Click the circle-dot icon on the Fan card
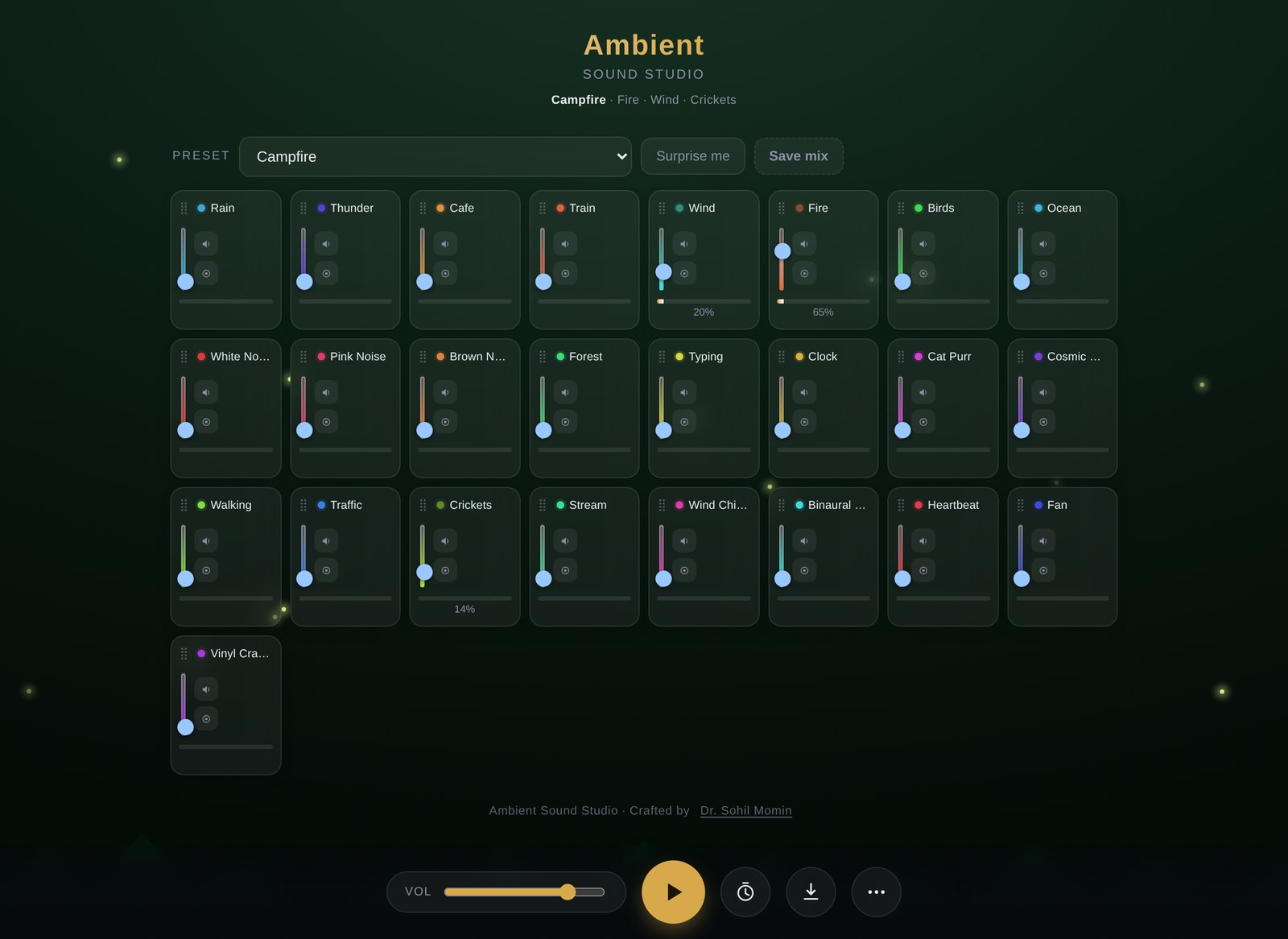Image resolution: width=1288 pixels, height=939 pixels. tap(1043, 571)
